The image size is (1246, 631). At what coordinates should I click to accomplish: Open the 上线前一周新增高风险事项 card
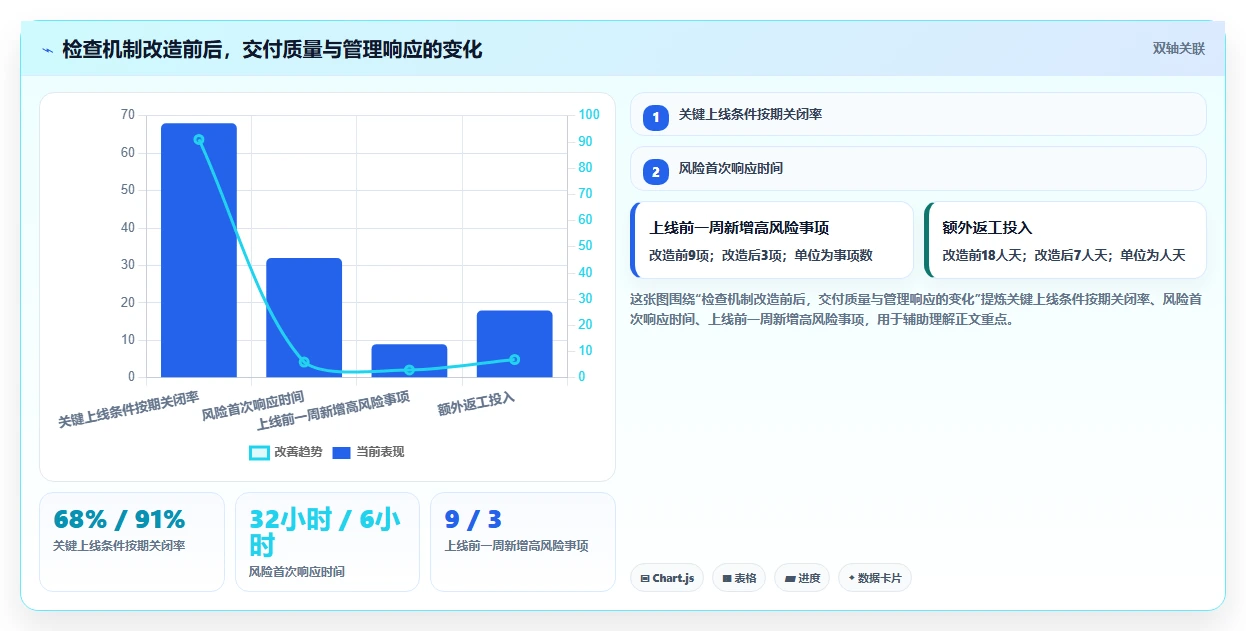772,240
